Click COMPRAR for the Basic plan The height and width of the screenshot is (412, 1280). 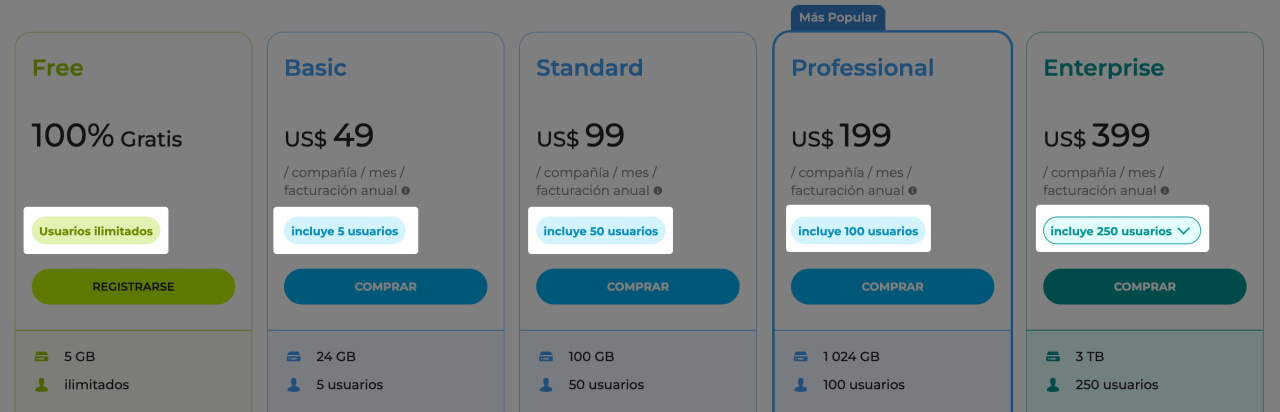[x=385, y=287]
